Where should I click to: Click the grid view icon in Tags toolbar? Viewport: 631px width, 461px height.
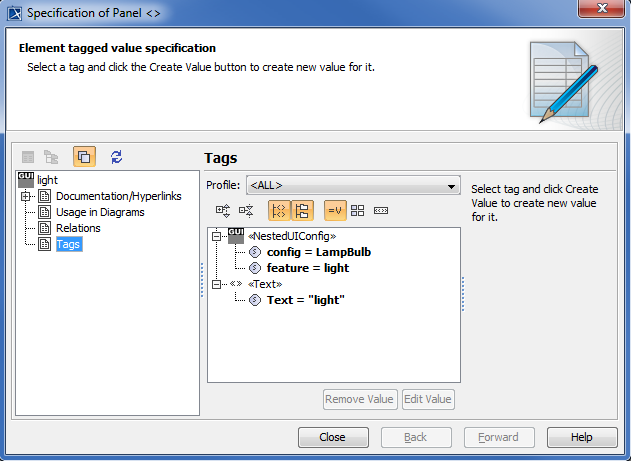pos(358,211)
